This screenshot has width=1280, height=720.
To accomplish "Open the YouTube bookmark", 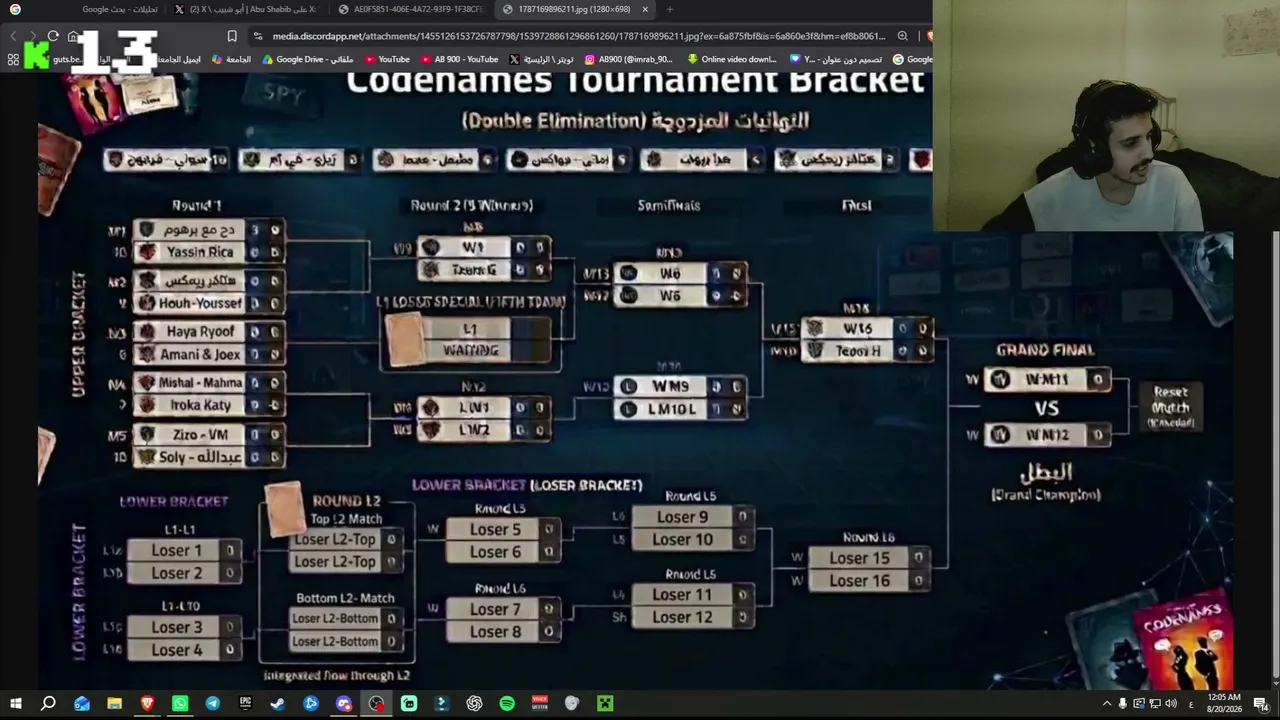I will [387, 59].
